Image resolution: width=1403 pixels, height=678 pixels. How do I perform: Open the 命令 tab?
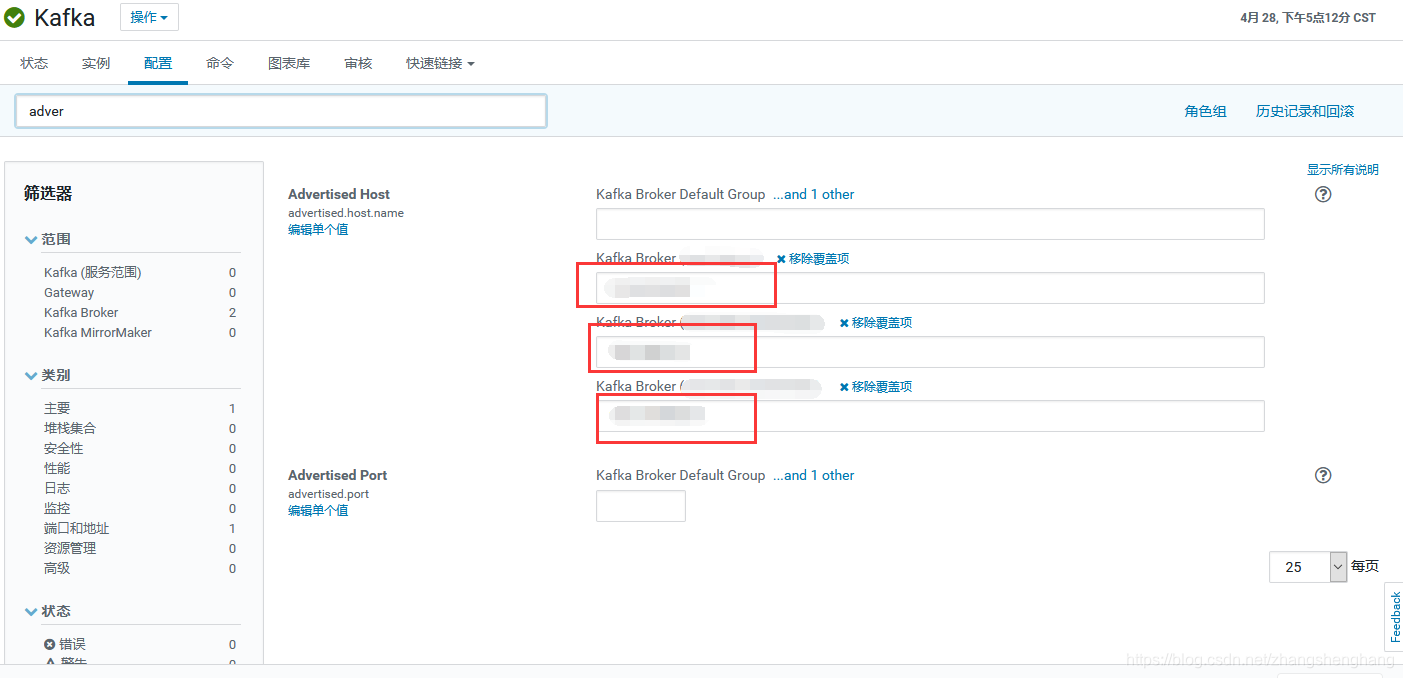pos(220,63)
